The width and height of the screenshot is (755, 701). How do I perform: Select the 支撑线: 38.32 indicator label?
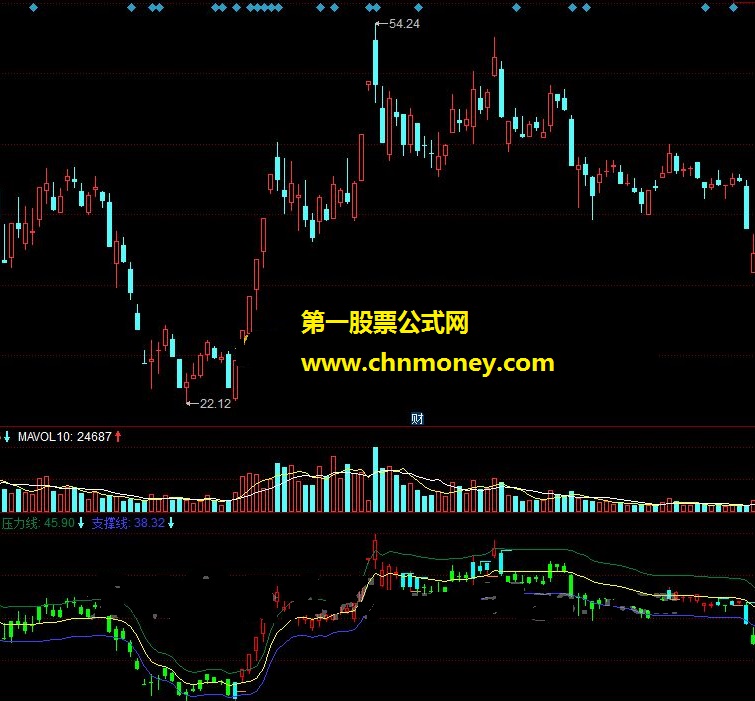(128, 523)
